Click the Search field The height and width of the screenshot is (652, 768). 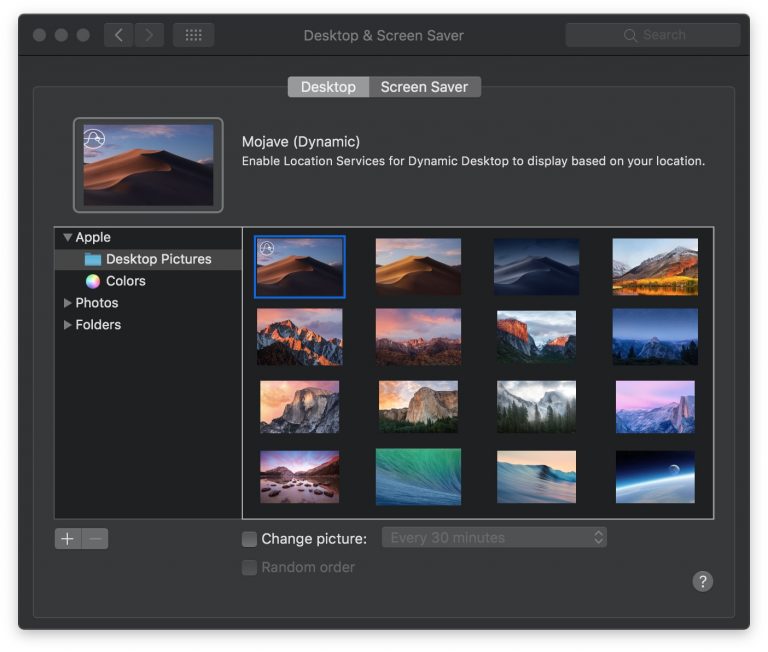652,35
